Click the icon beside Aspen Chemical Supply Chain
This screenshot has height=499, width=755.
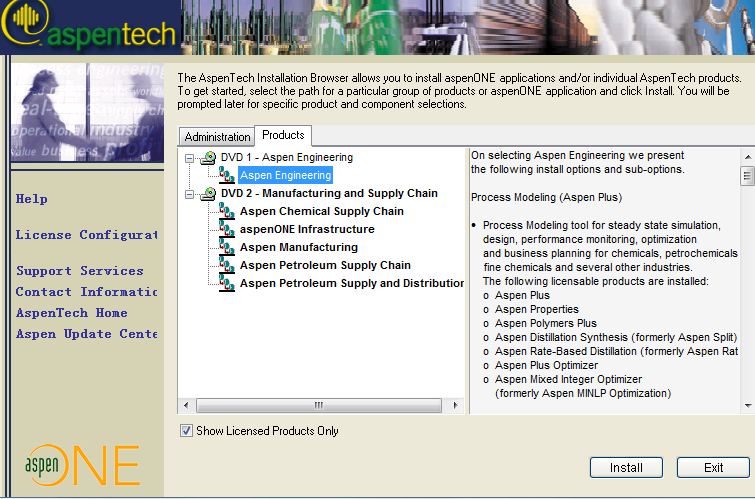[227, 211]
